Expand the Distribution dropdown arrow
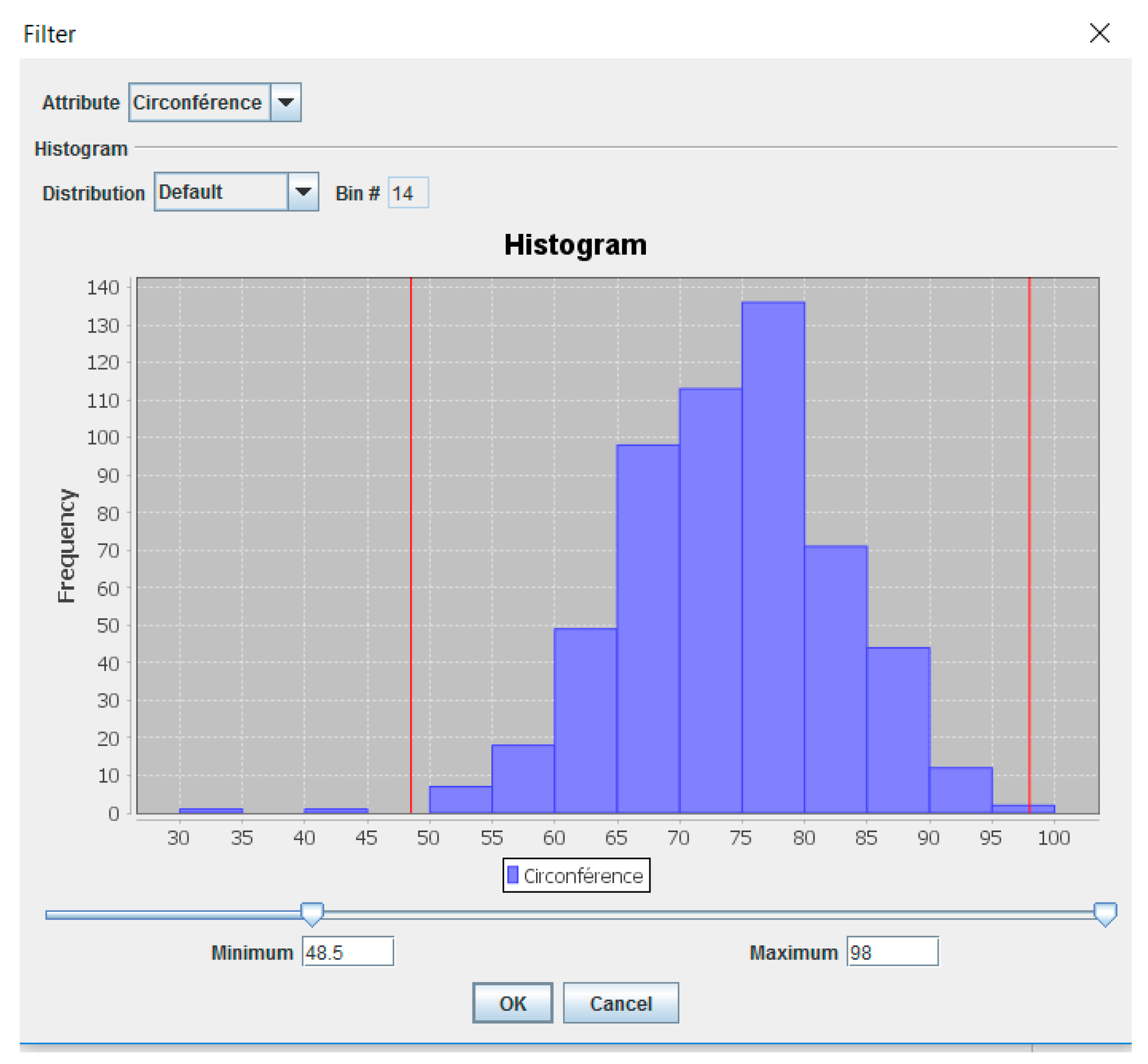The image size is (1148, 1064). tap(303, 192)
